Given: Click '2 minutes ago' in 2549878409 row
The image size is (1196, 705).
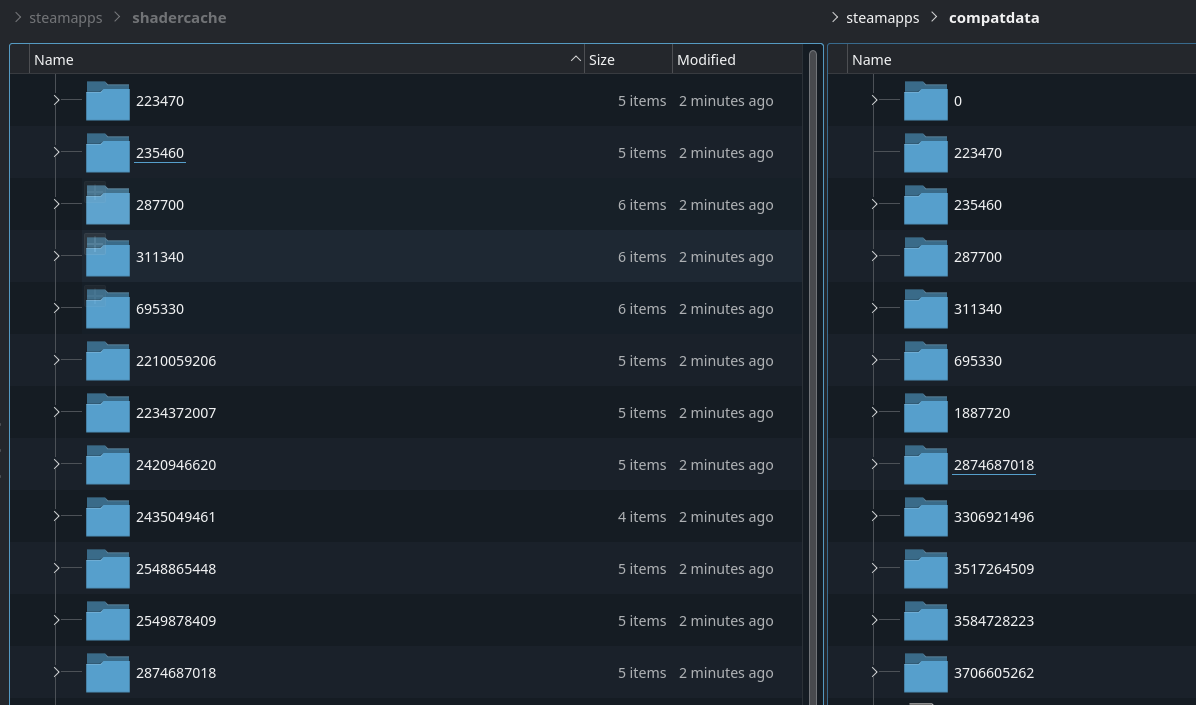Looking at the screenshot, I should pos(726,620).
